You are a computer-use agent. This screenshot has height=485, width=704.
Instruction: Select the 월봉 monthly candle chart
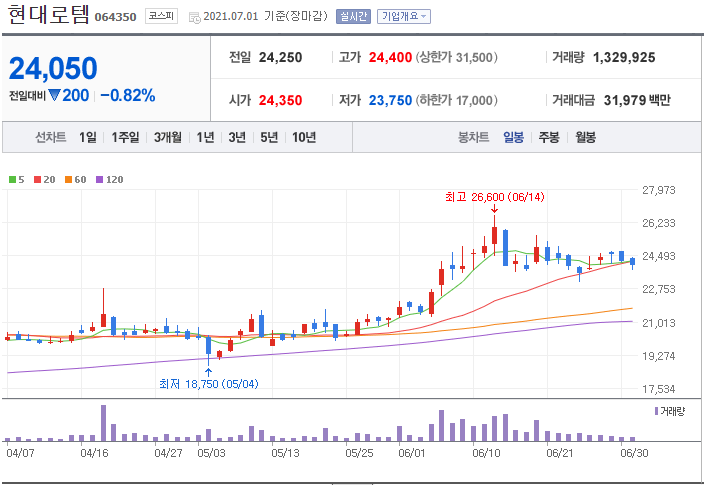pyautogui.click(x=585, y=137)
